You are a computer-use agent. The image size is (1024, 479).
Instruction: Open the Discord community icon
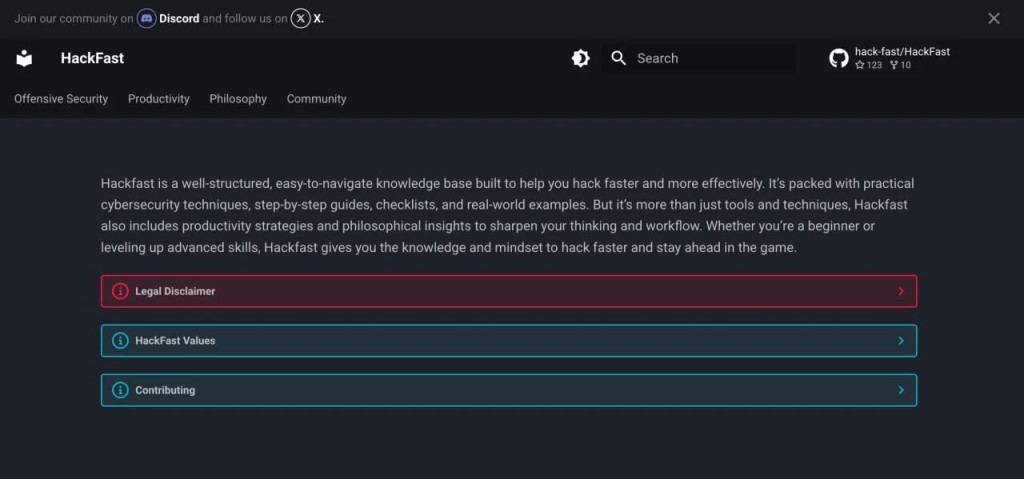tap(147, 19)
